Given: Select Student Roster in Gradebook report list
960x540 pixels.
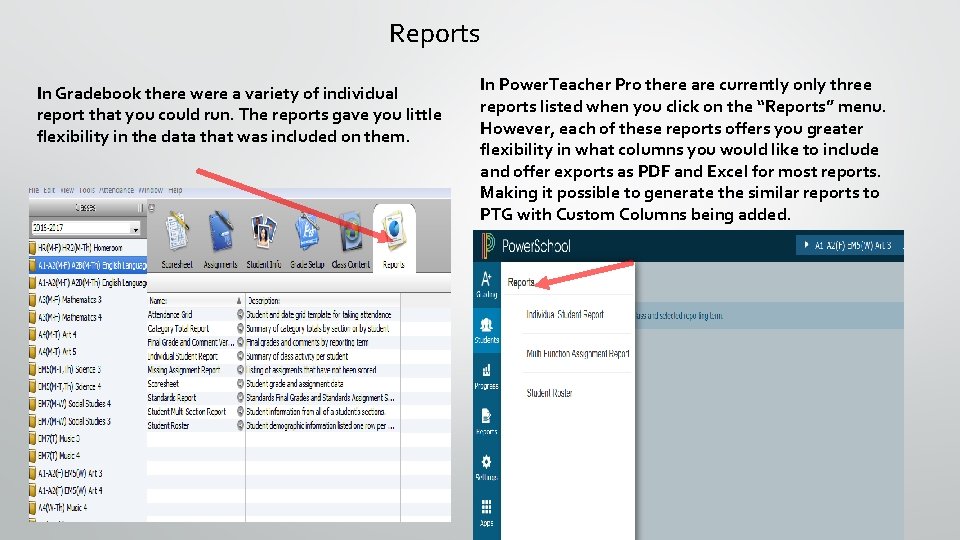Looking at the screenshot, I should point(168,426).
